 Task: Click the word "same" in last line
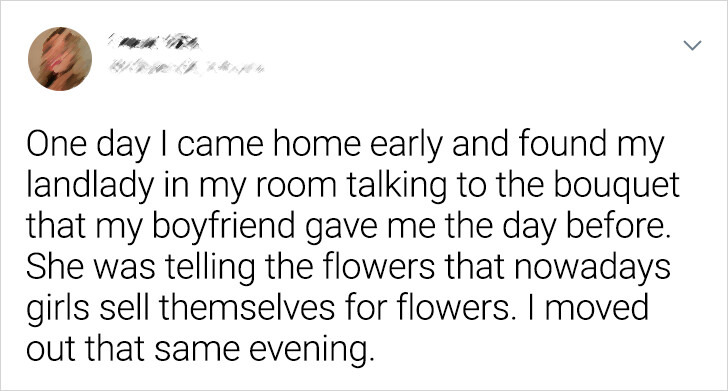197,348
